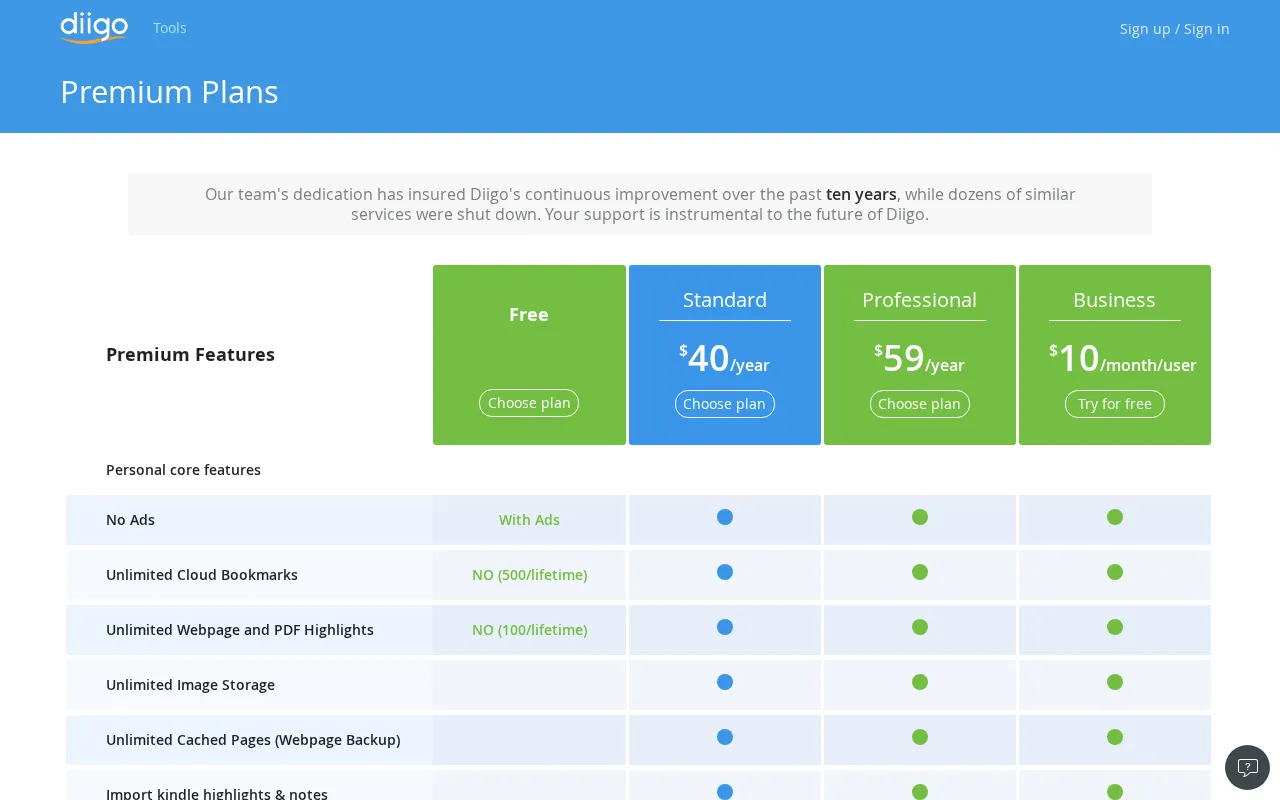
Task: Select the Business plan heading
Action: point(1115,300)
